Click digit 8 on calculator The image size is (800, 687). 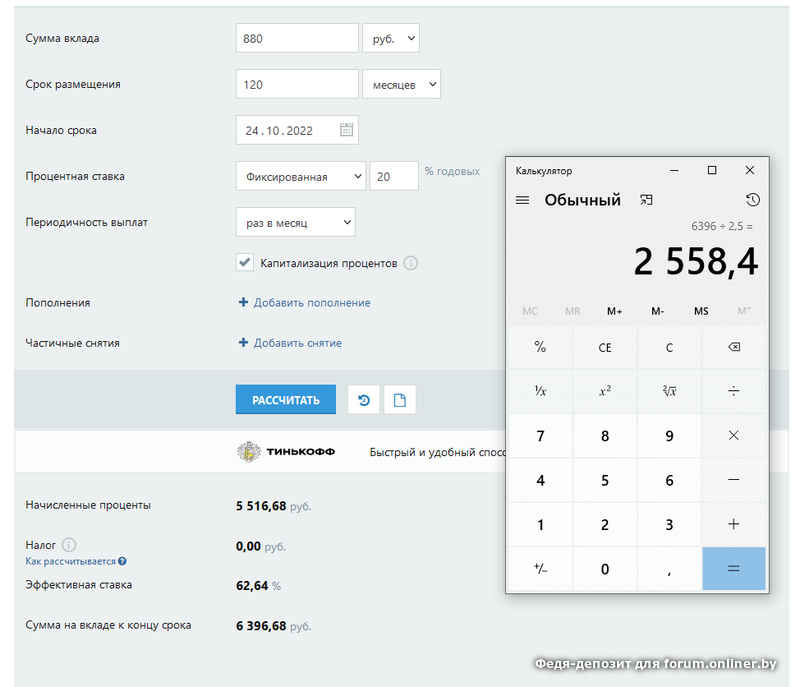[605, 436]
